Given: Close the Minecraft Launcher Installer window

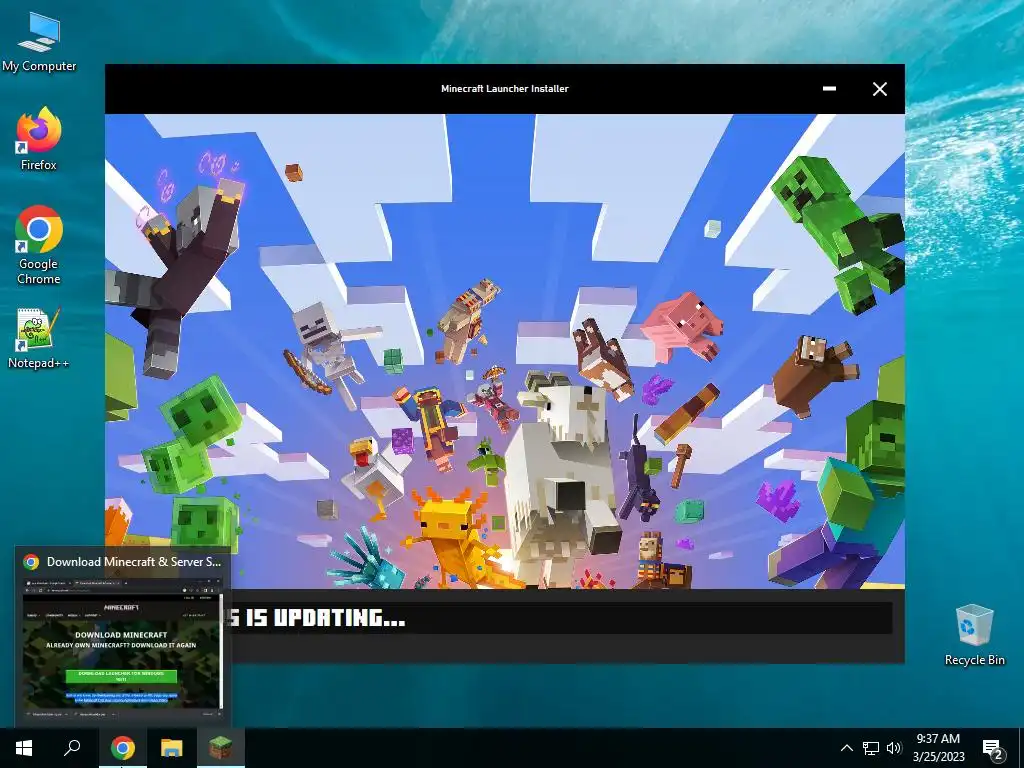Looking at the screenshot, I should pos(880,89).
